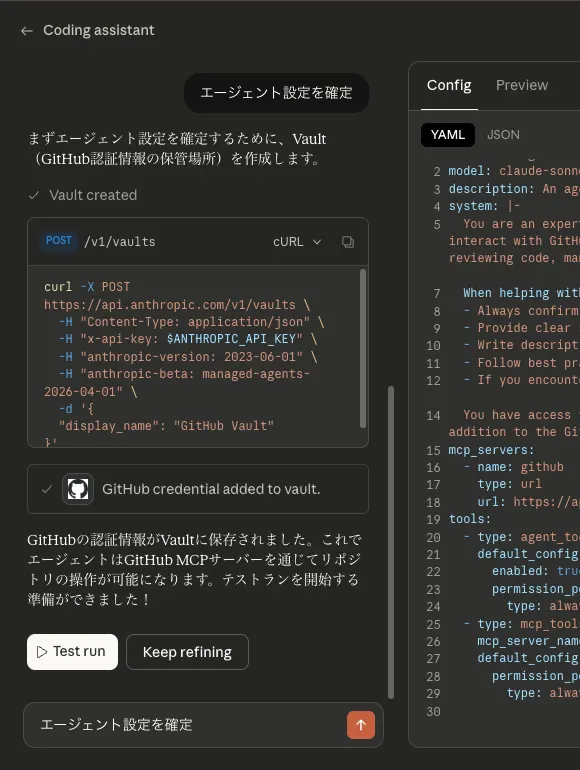The height and width of the screenshot is (770, 580).
Task: Click the 'type: url' config line
Action: pyautogui.click(x=509, y=484)
